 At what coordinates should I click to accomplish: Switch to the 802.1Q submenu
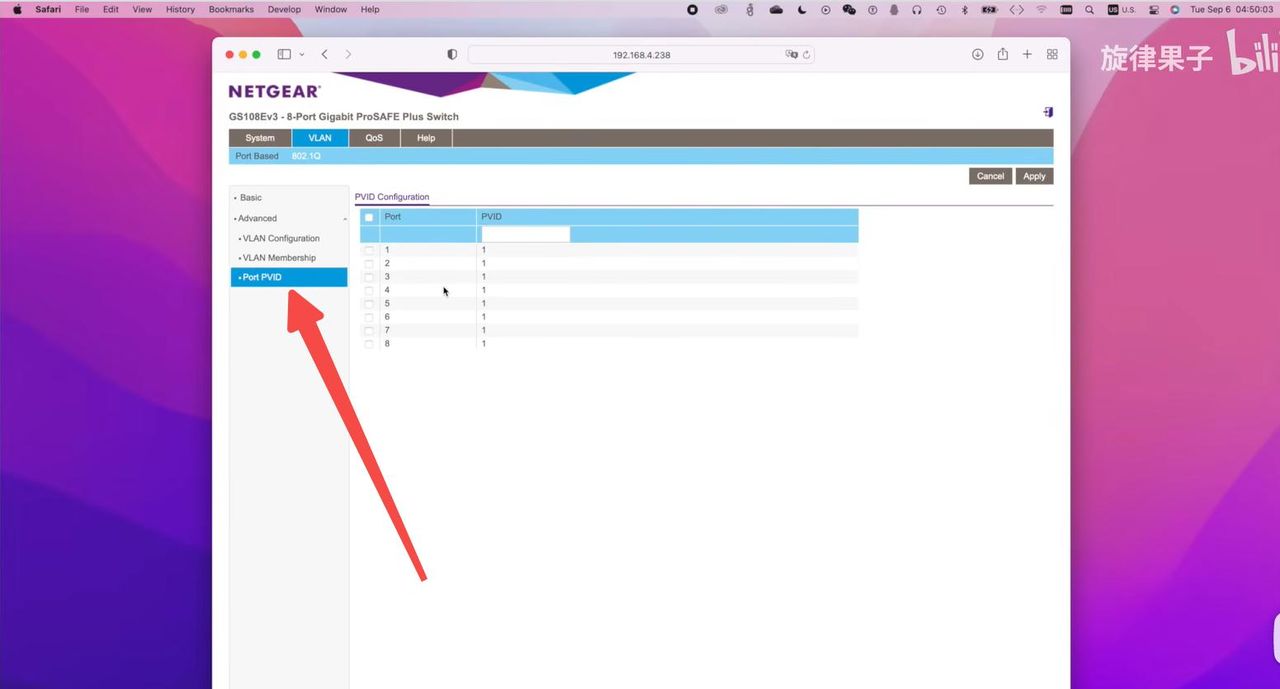point(306,156)
